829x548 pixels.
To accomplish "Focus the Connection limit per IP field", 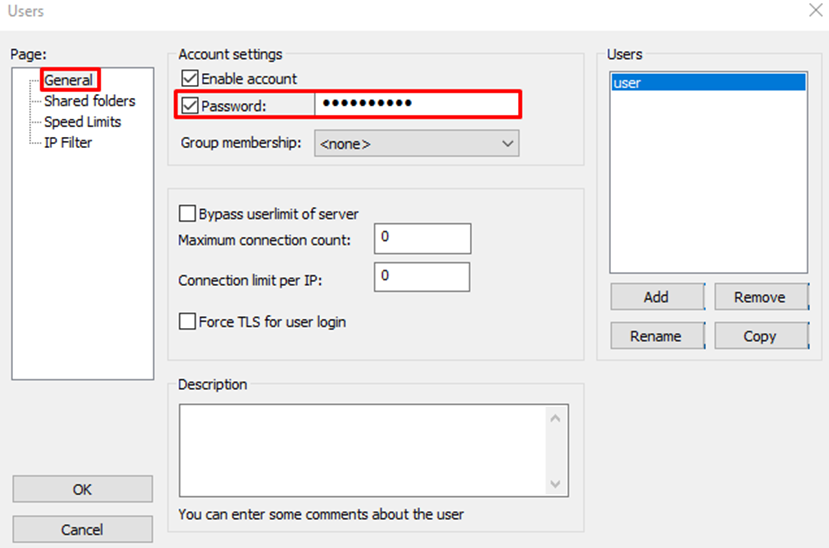I will pos(421,277).
